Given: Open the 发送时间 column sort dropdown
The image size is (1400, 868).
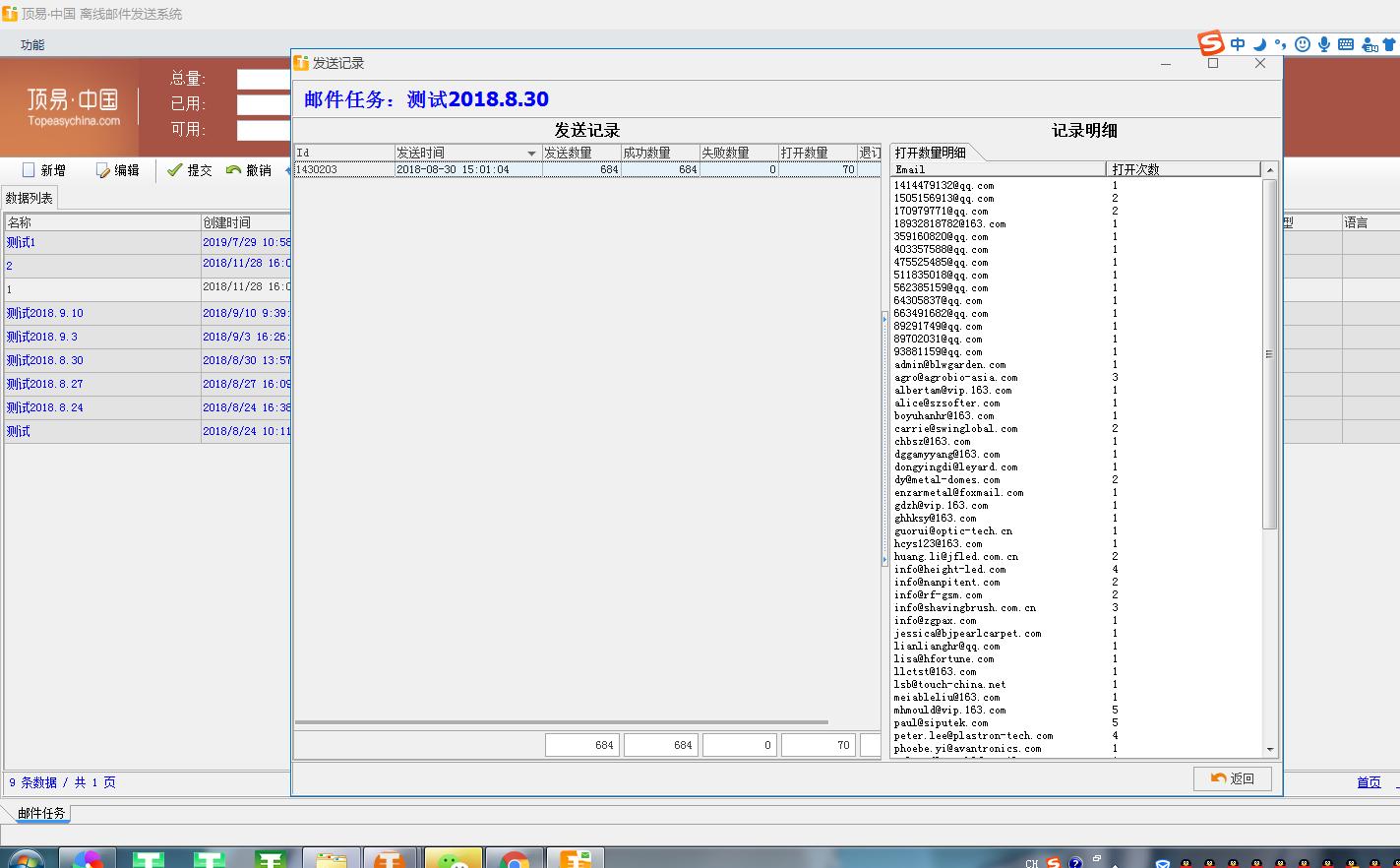Looking at the screenshot, I should pos(534,153).
